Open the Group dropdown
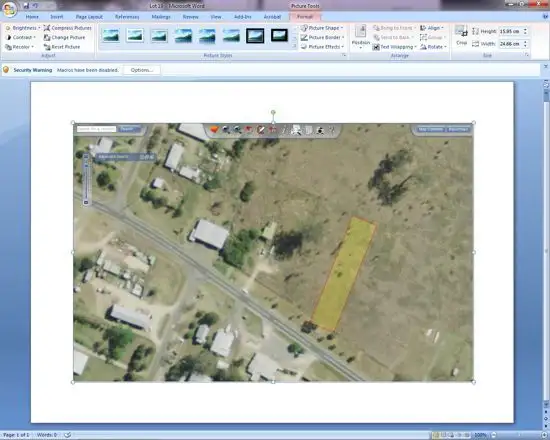Screen dimensions: 550x440 pos(433,37)
